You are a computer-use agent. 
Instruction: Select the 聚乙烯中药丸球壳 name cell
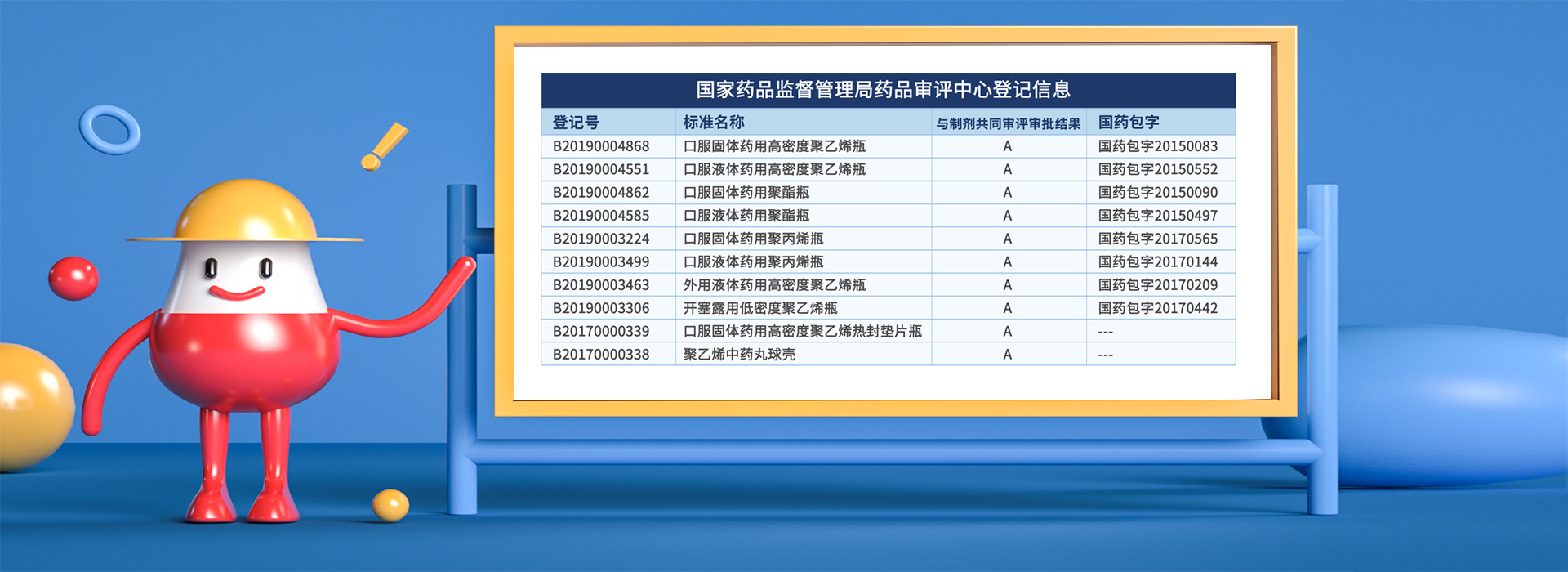point(739,355)
